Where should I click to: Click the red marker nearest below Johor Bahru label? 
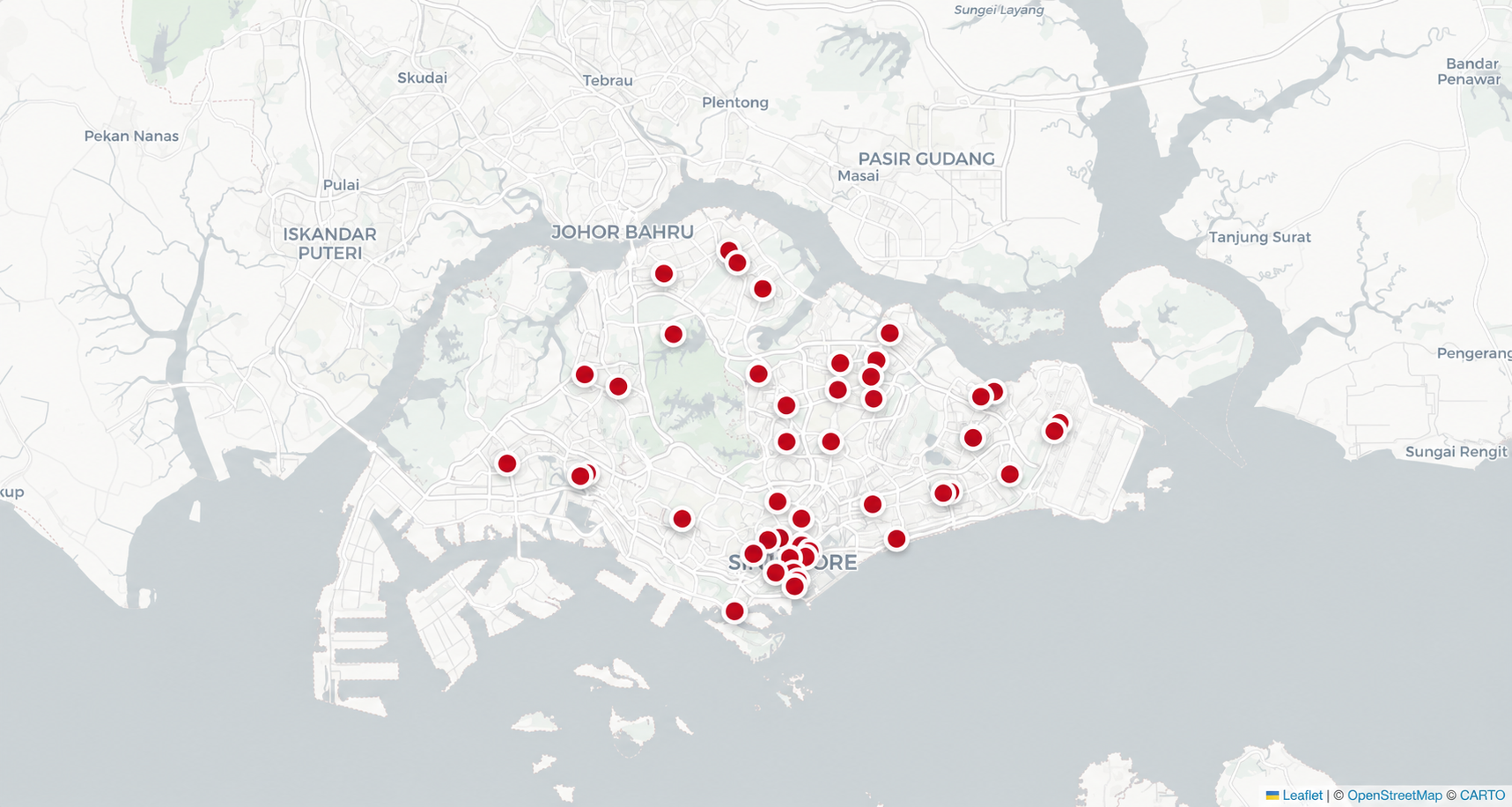pyautogui.click(x=664, y=274)
